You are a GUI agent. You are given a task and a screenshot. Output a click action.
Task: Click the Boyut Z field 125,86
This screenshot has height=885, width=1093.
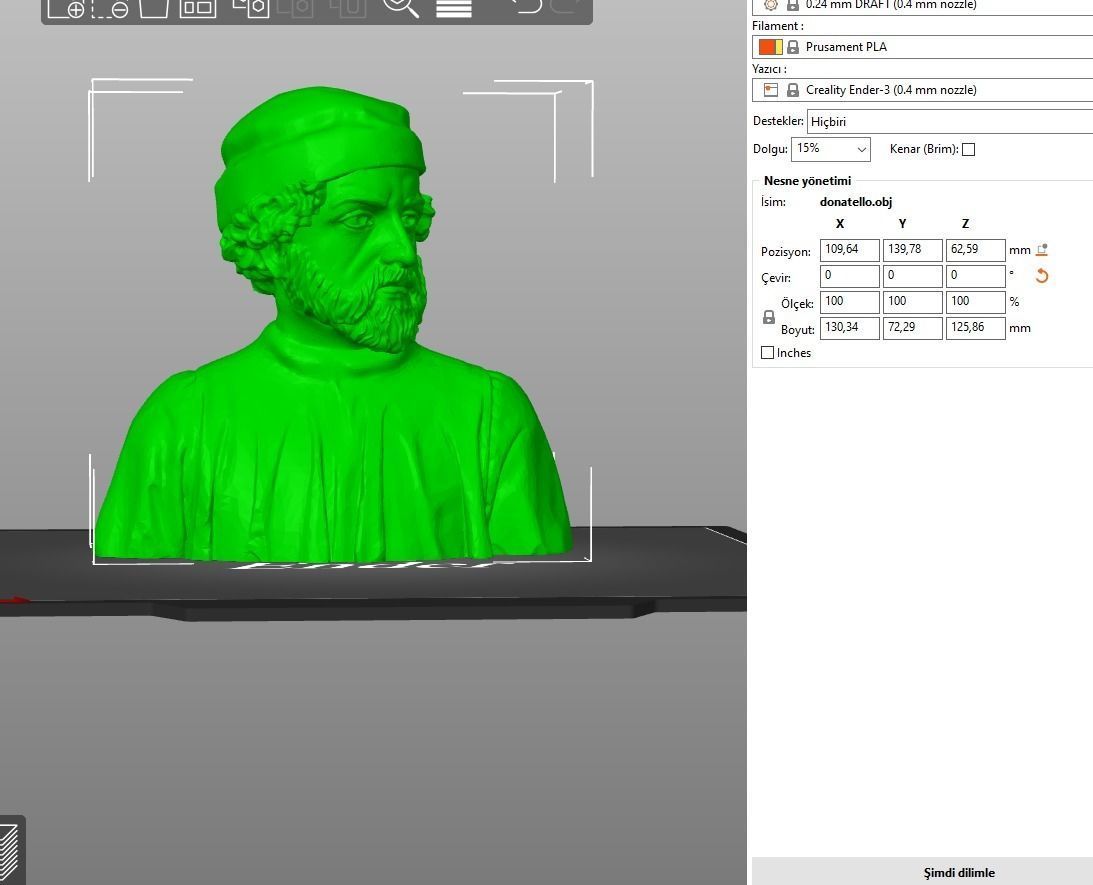[975, 328]
